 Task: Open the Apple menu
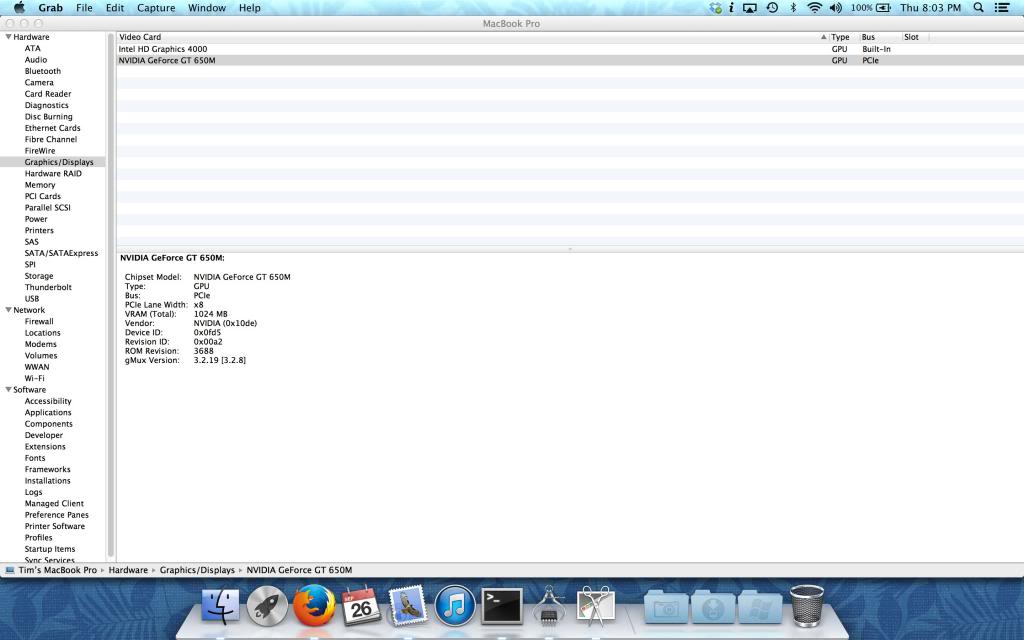(19, 7)
